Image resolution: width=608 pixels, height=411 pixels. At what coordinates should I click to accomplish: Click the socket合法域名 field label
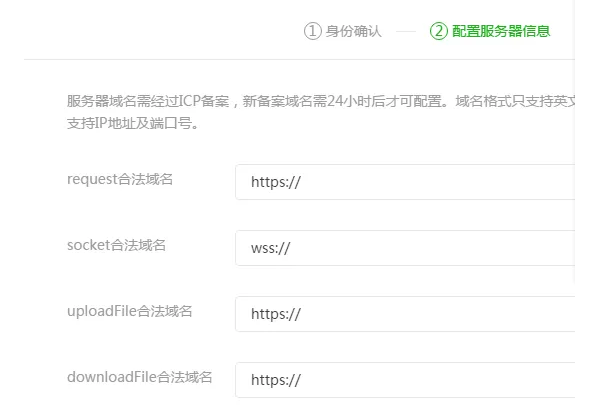click(116, 245)
